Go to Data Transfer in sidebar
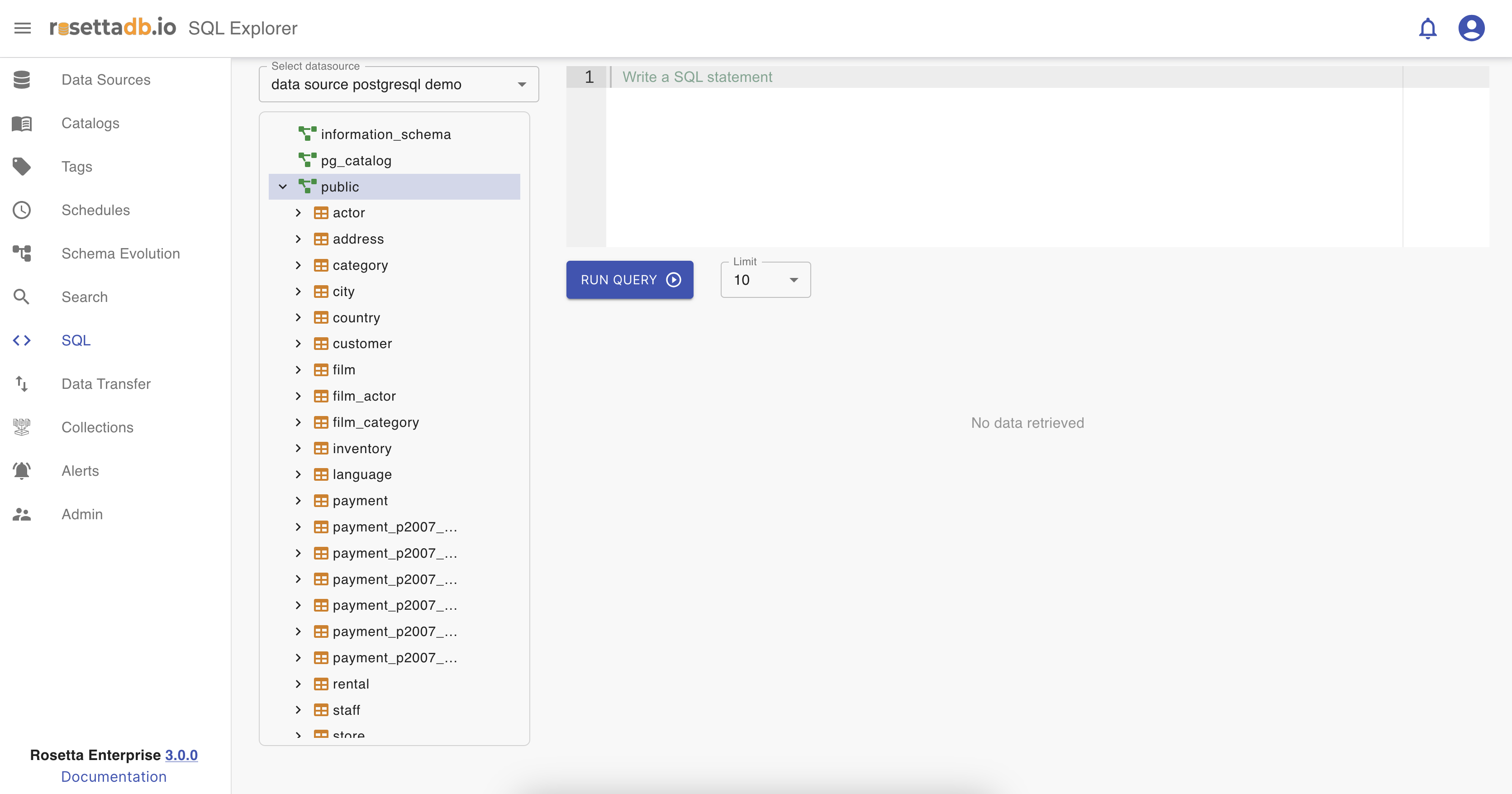Image resolution: width=1512 pixels, height=794 pixels. [x=106, y=384]
